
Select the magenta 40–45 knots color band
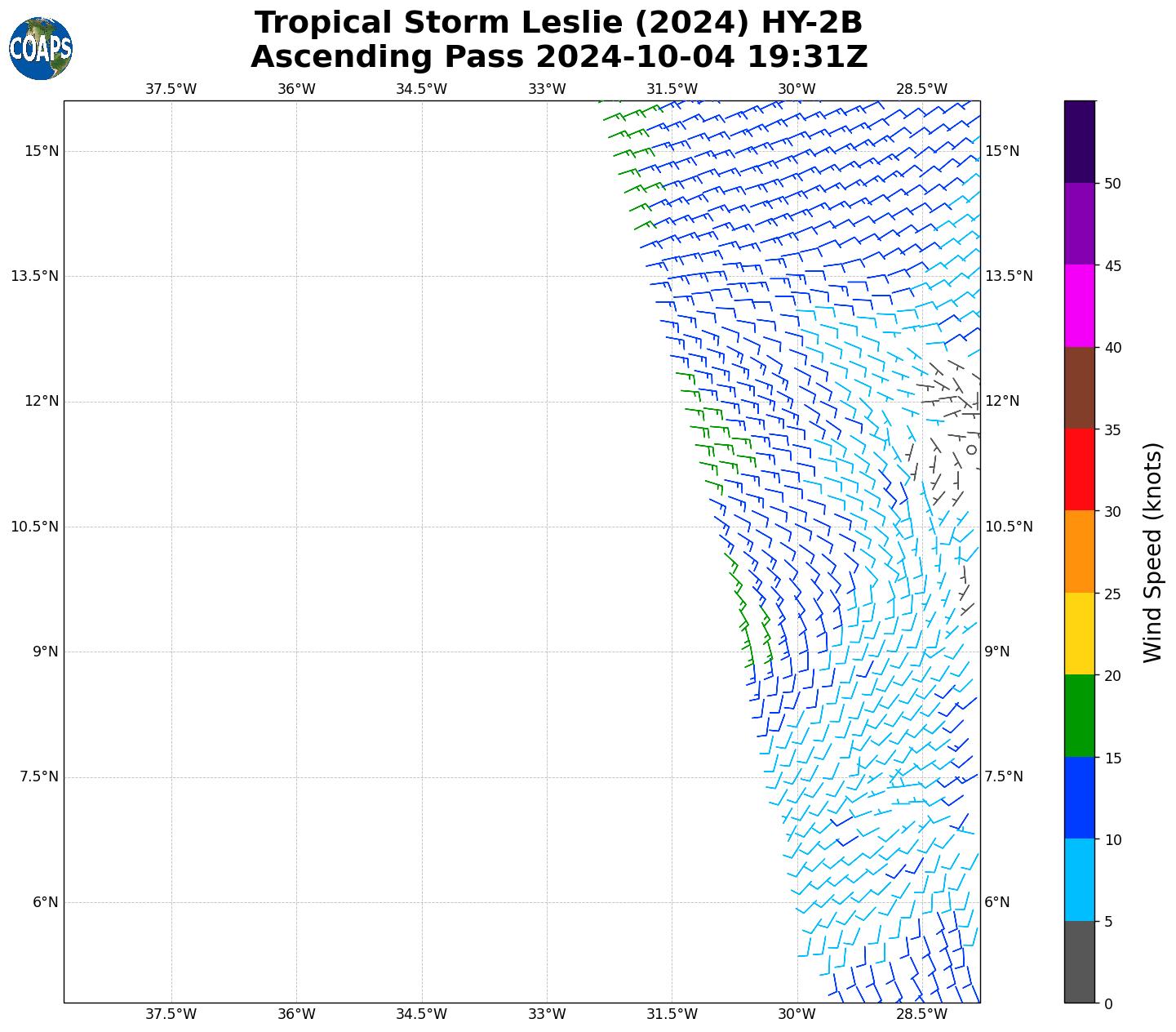(1079, 305)
